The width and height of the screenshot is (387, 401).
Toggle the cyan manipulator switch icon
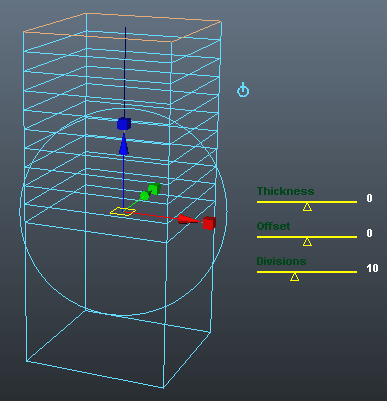point(243,90)
